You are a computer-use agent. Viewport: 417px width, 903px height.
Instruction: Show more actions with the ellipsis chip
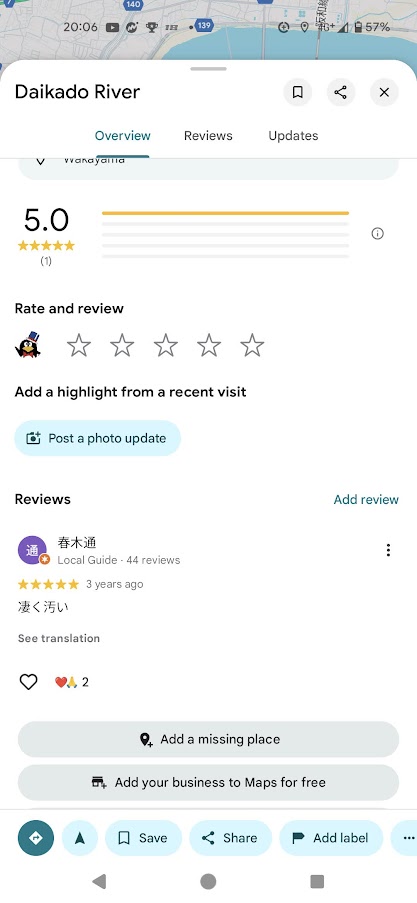point(405,838)
